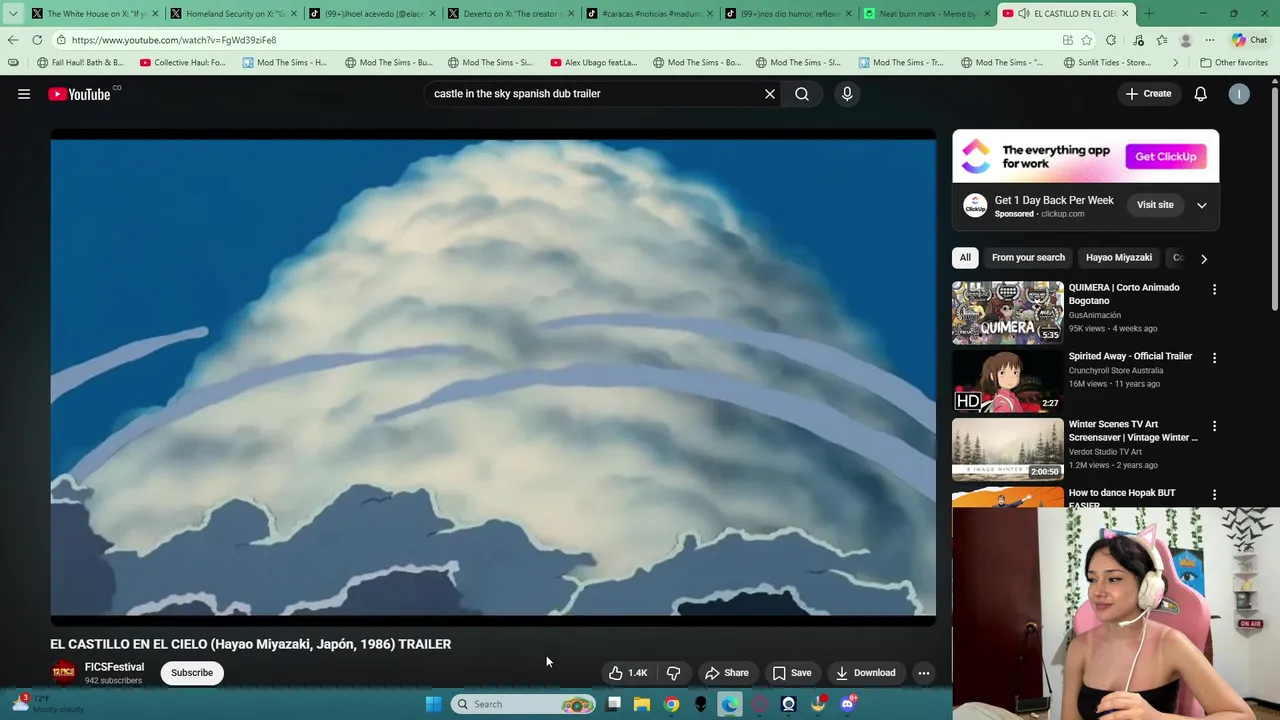Click the browser address bar URL
The width and height of the screenshot is (1280, 720).
pyautogui.click(x=174, y=40)
